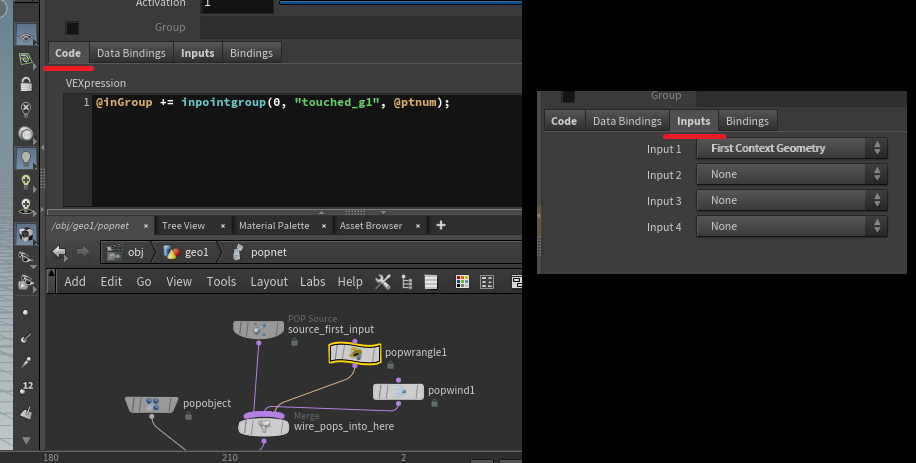Open the Help menu in network editor

pyautogui.click(x=350, y=281)
